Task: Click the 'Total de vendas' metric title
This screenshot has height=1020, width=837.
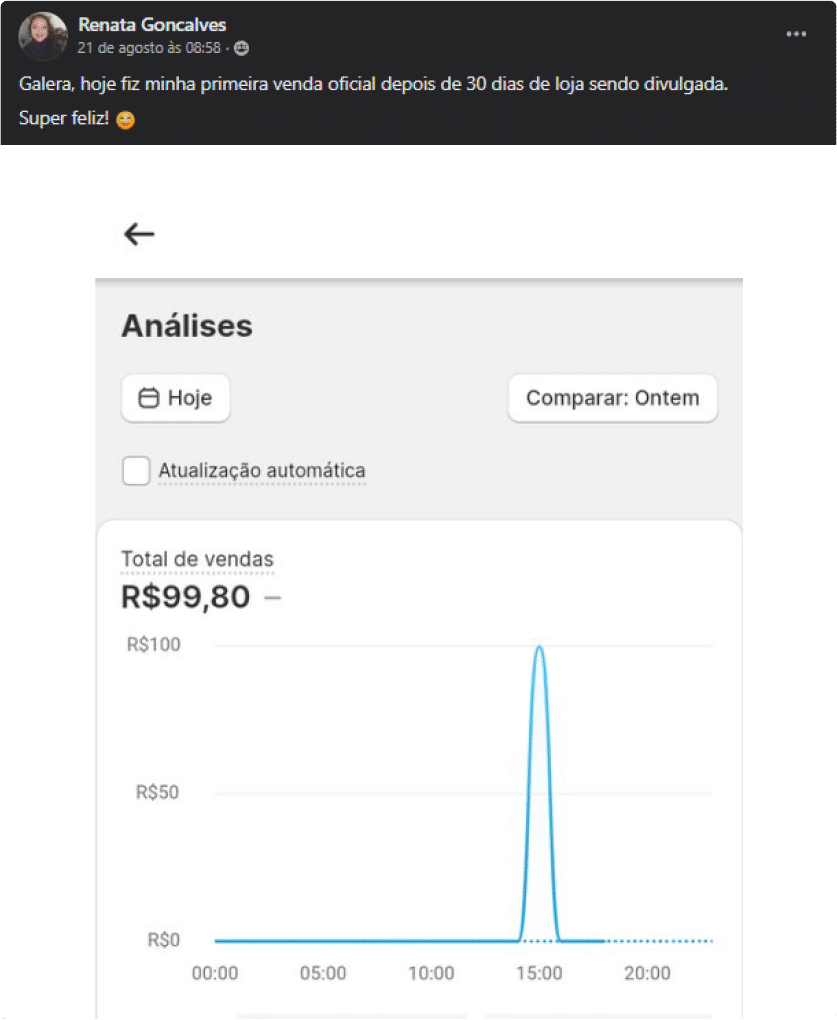Action: pyautogui.click(x=197, y=559)
